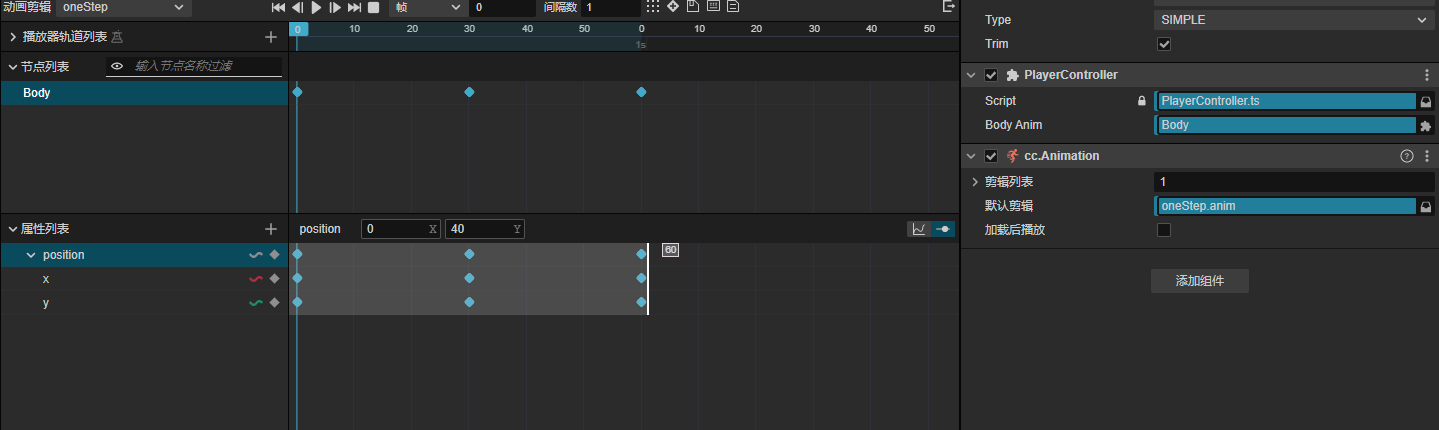Select the y property track
This screenshot has height=430, width=1439.
tap(46, 303)
